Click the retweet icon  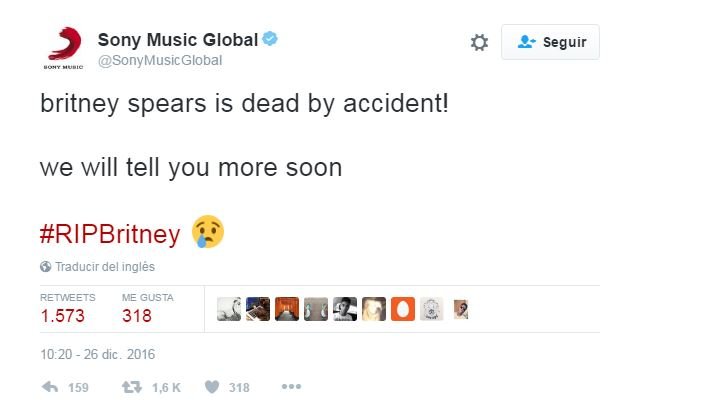tap(130, 387)
